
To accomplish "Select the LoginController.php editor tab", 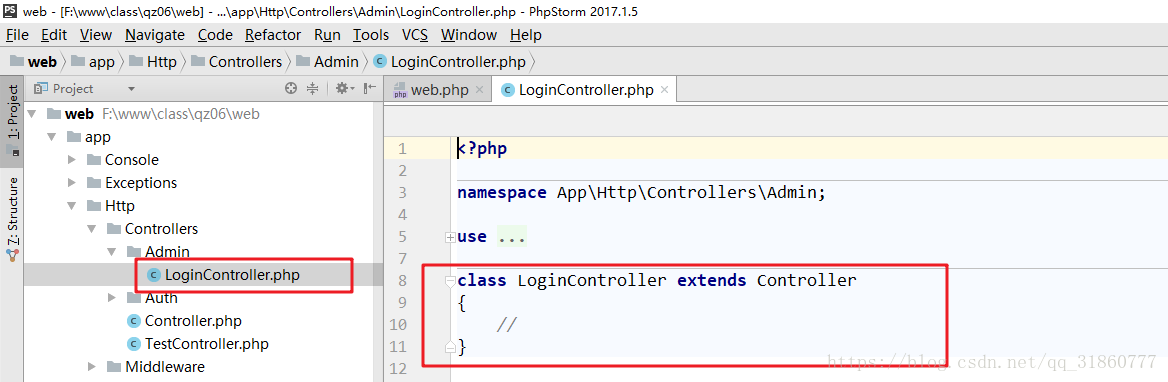I will coord(585,90).
